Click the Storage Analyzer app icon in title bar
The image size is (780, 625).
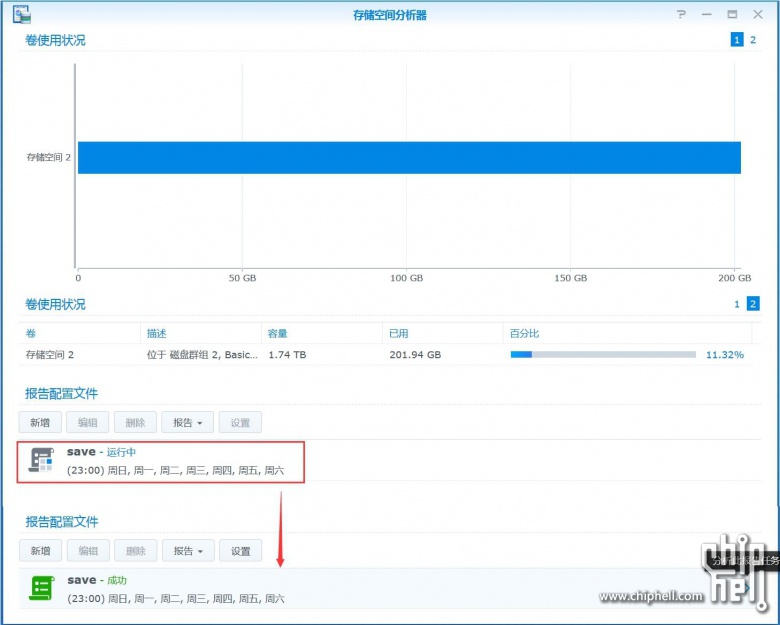(21, 14)
